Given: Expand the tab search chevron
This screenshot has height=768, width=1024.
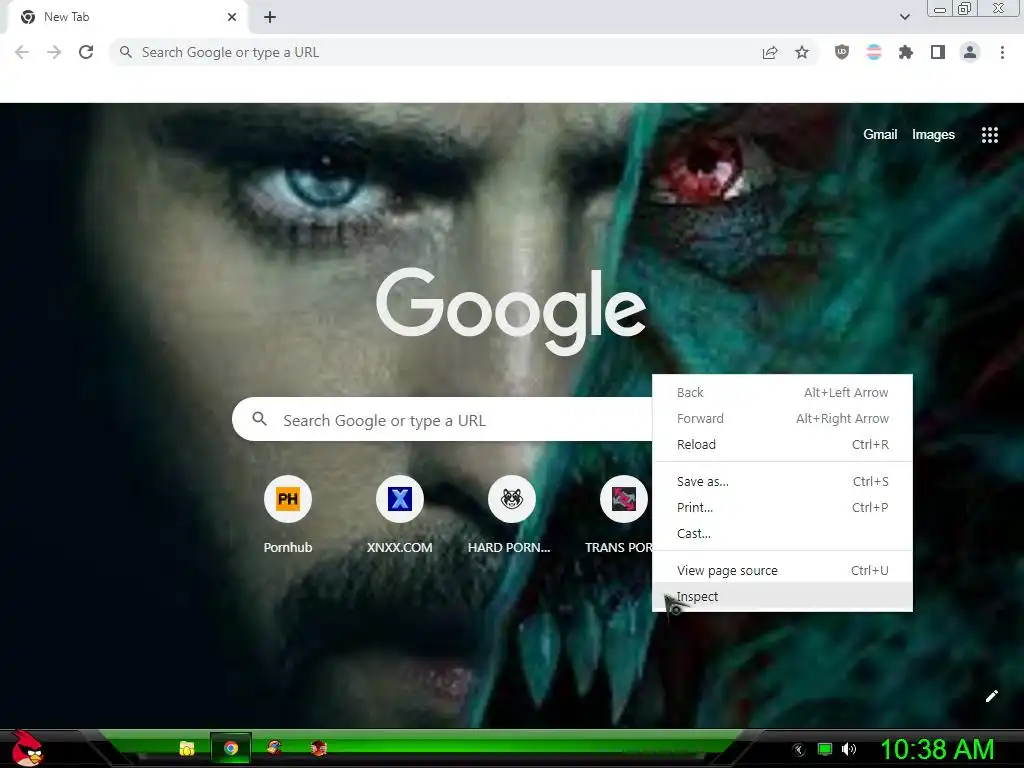Looking at the screenshot, I should [x=904, y=17].
